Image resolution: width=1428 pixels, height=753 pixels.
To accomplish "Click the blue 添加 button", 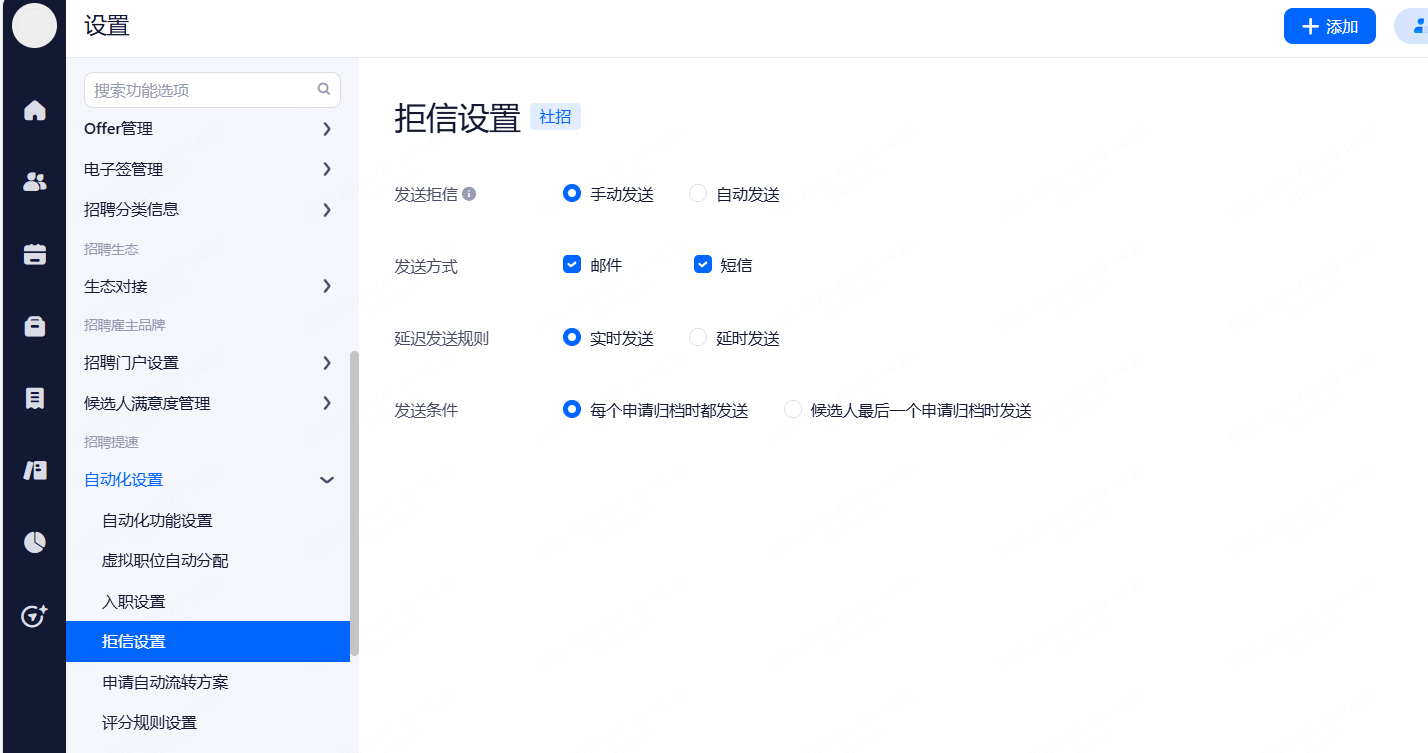I will coord(1329,27).
